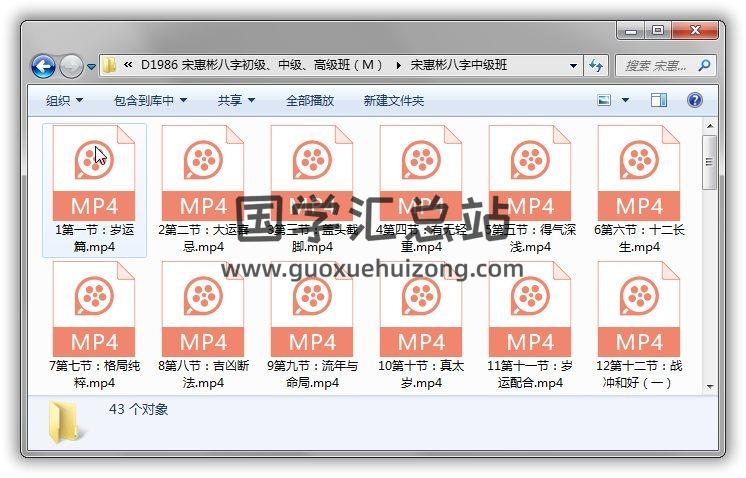Image resolution: width=746 pixels, height=478 pixels.
Task: Click the 43 个对象 status text
Action: pos(138,409)
